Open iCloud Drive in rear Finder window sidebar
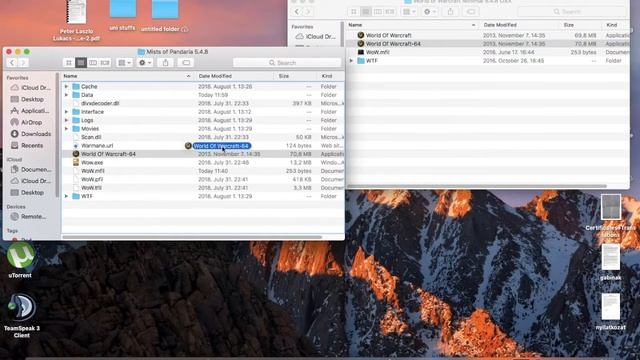 pyautogui.click(x=316, y=36)
